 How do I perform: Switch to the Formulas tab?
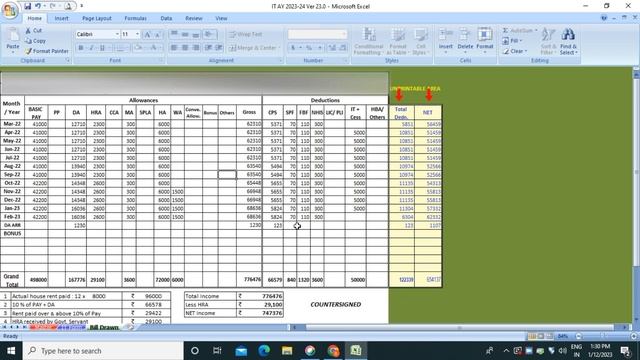point(136,18)
